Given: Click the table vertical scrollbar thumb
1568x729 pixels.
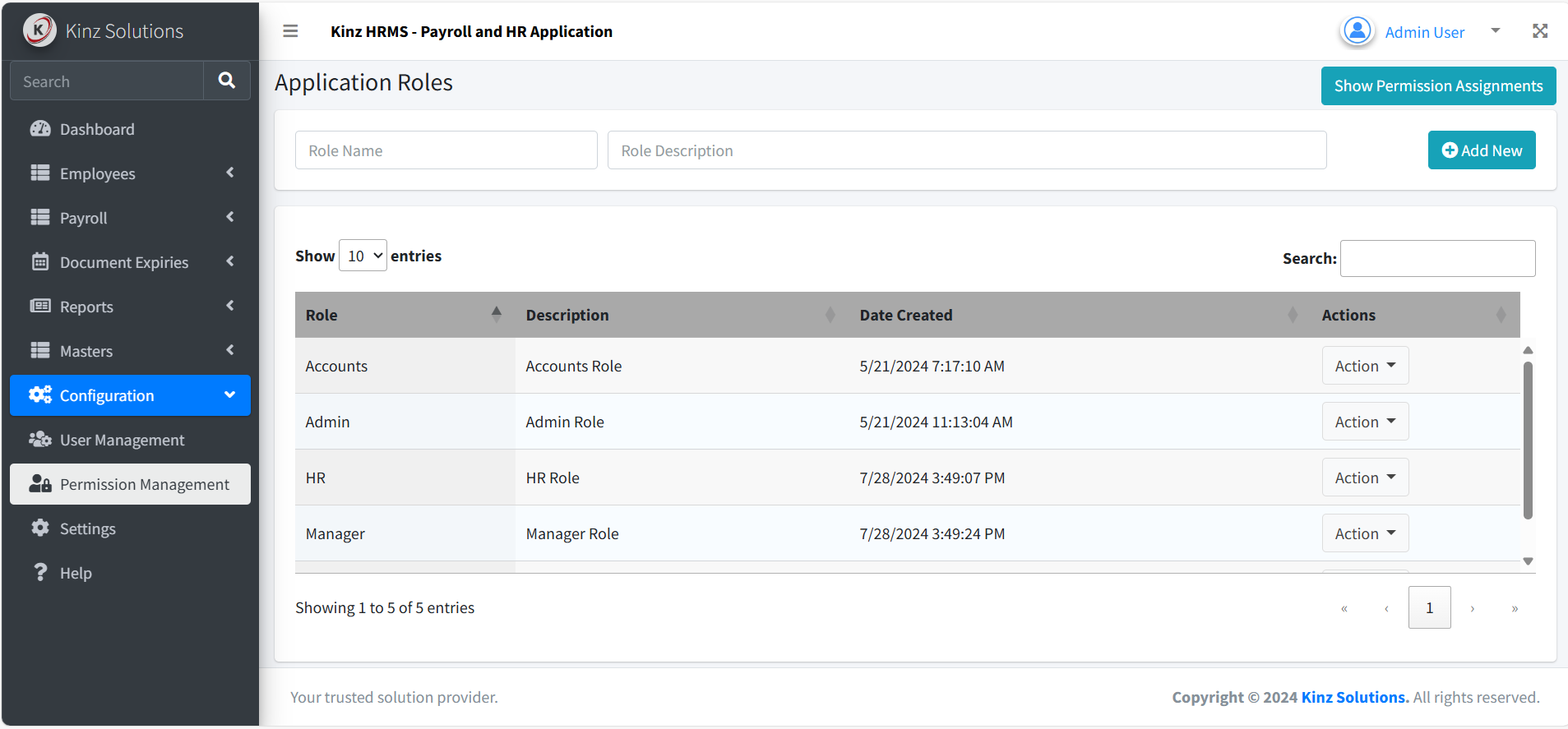Looking at the screenshot, I should [x=1528, y=441].
